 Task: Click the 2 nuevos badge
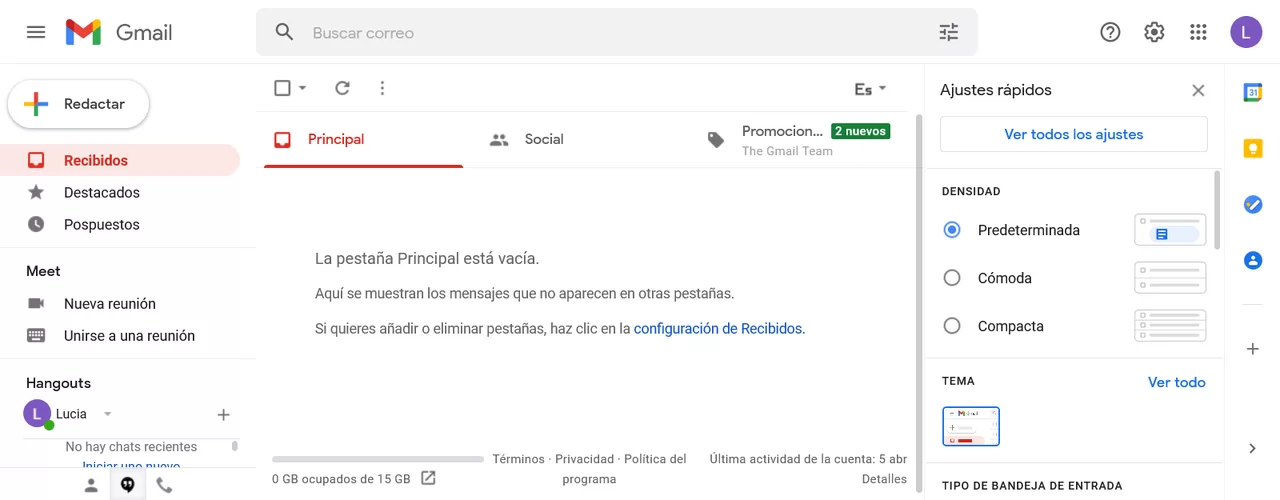pyautogui.click(x=861, y=131)
